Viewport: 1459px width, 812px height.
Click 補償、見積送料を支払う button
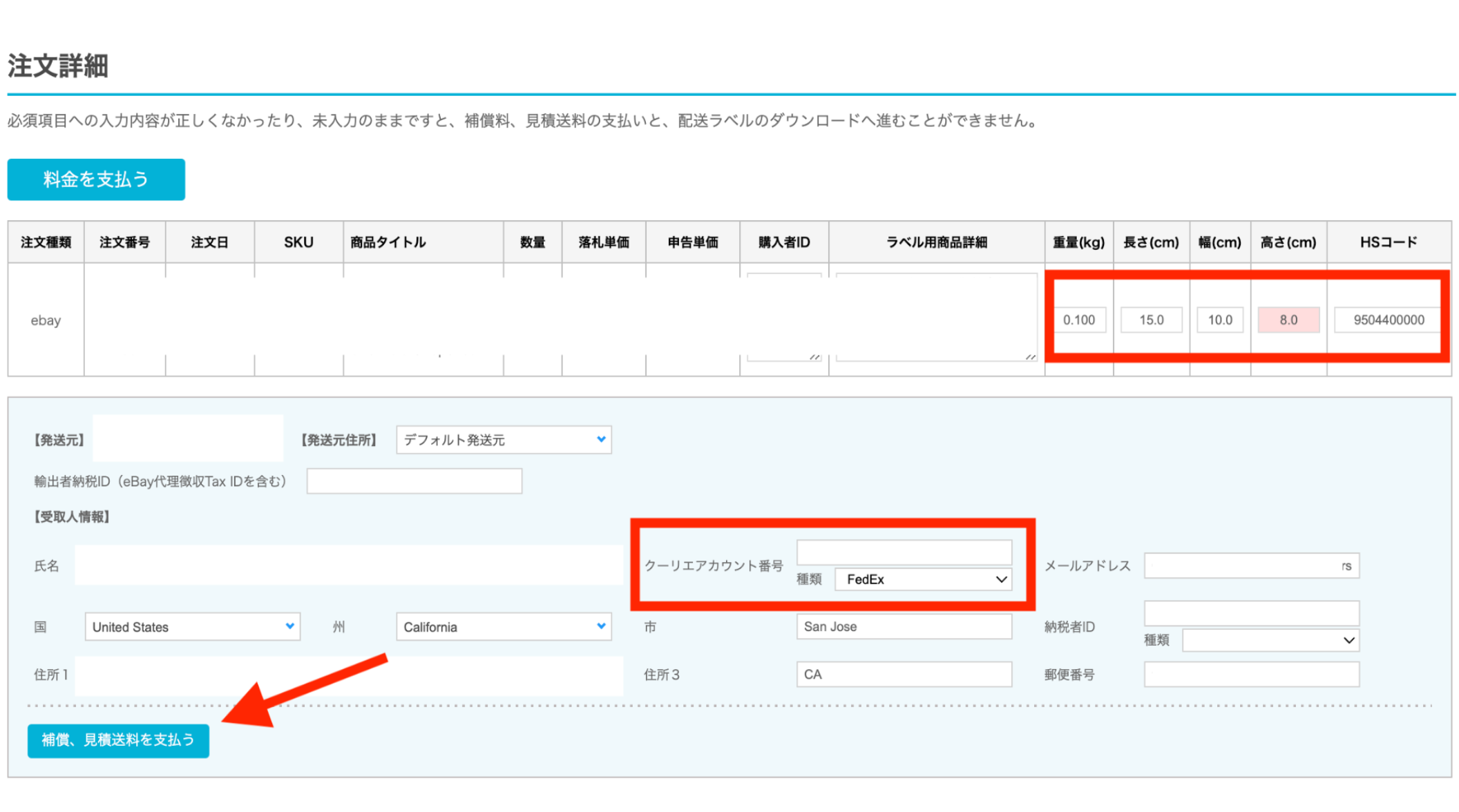click(x=118, y=740)
